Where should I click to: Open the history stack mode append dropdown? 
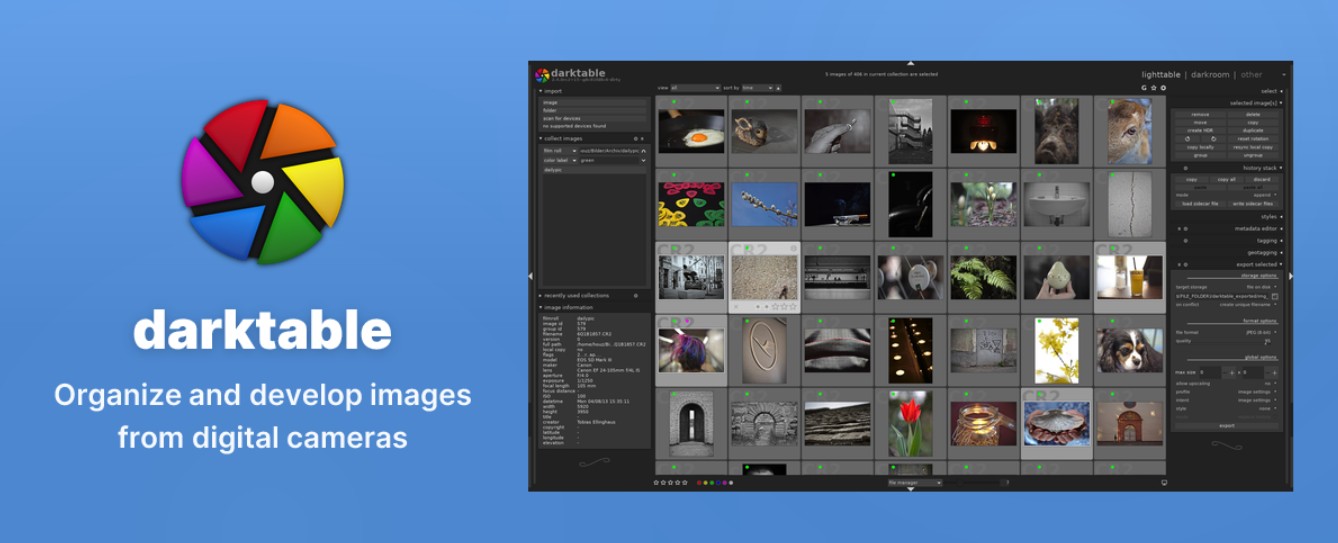[x=1226, y=195]
